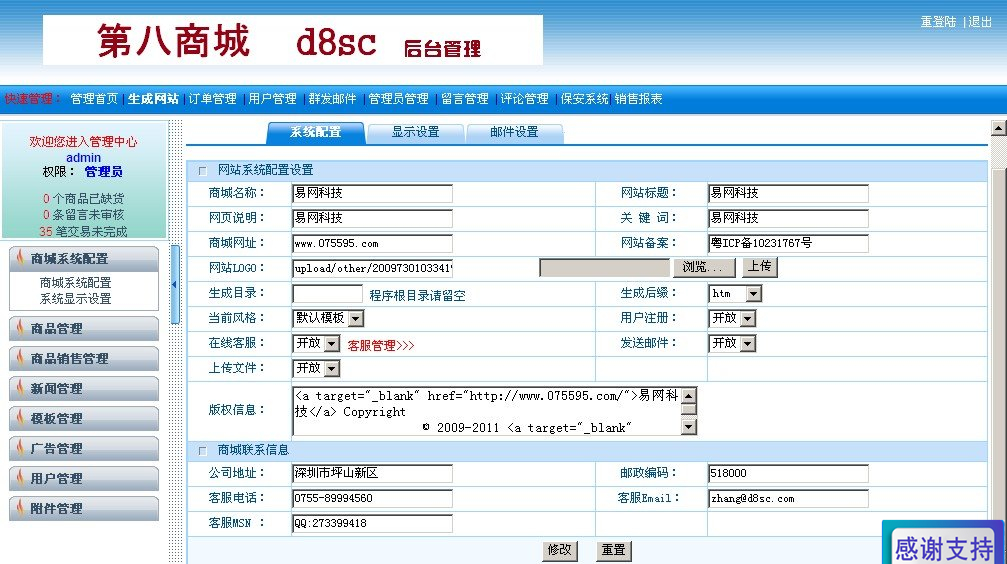Viewport: 1007px width, 564px height.
Task: Open 系统显示设置 sub-link in sidebar
Action: click(x=75, y=299)
